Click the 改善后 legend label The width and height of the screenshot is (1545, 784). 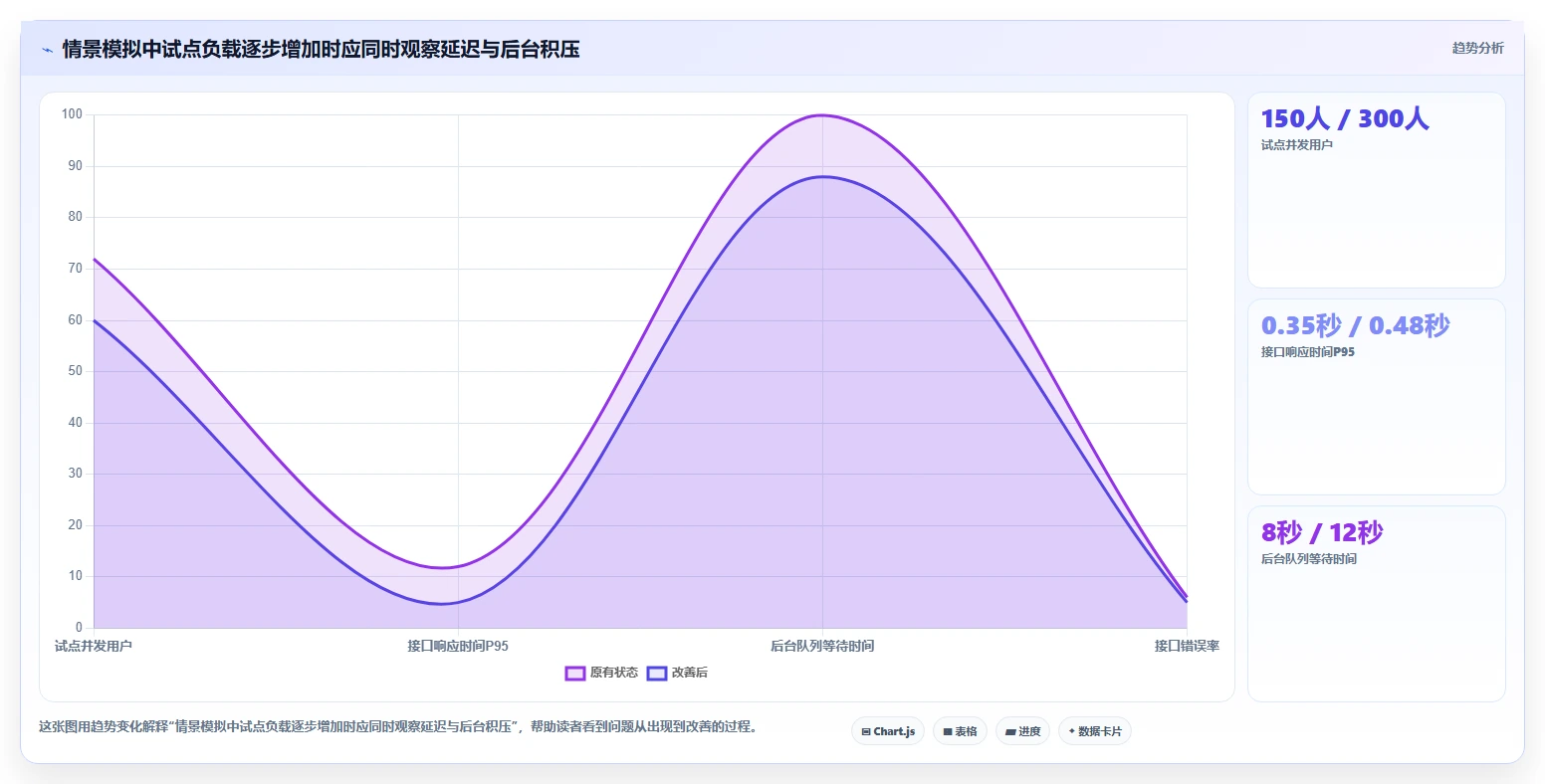pyautogui.click(x=690, y=674)
